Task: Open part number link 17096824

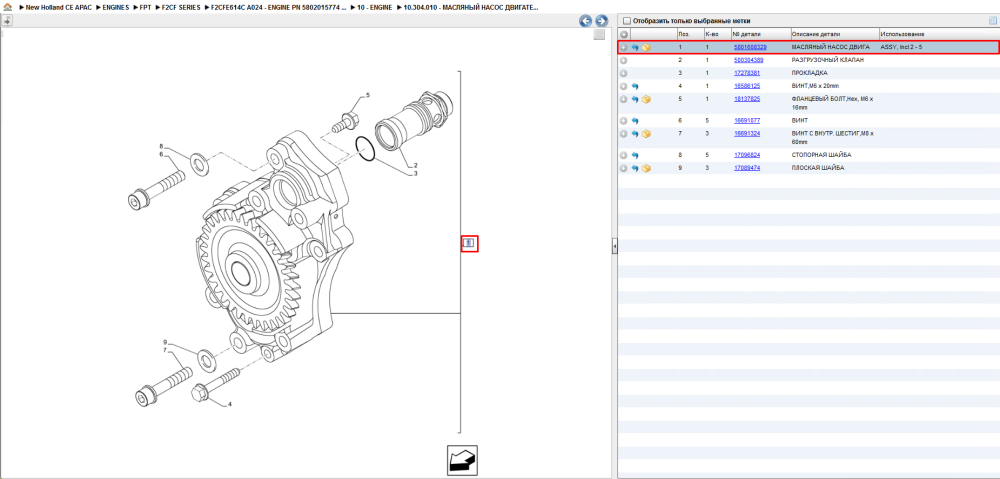Action: [x=747, y=155]
